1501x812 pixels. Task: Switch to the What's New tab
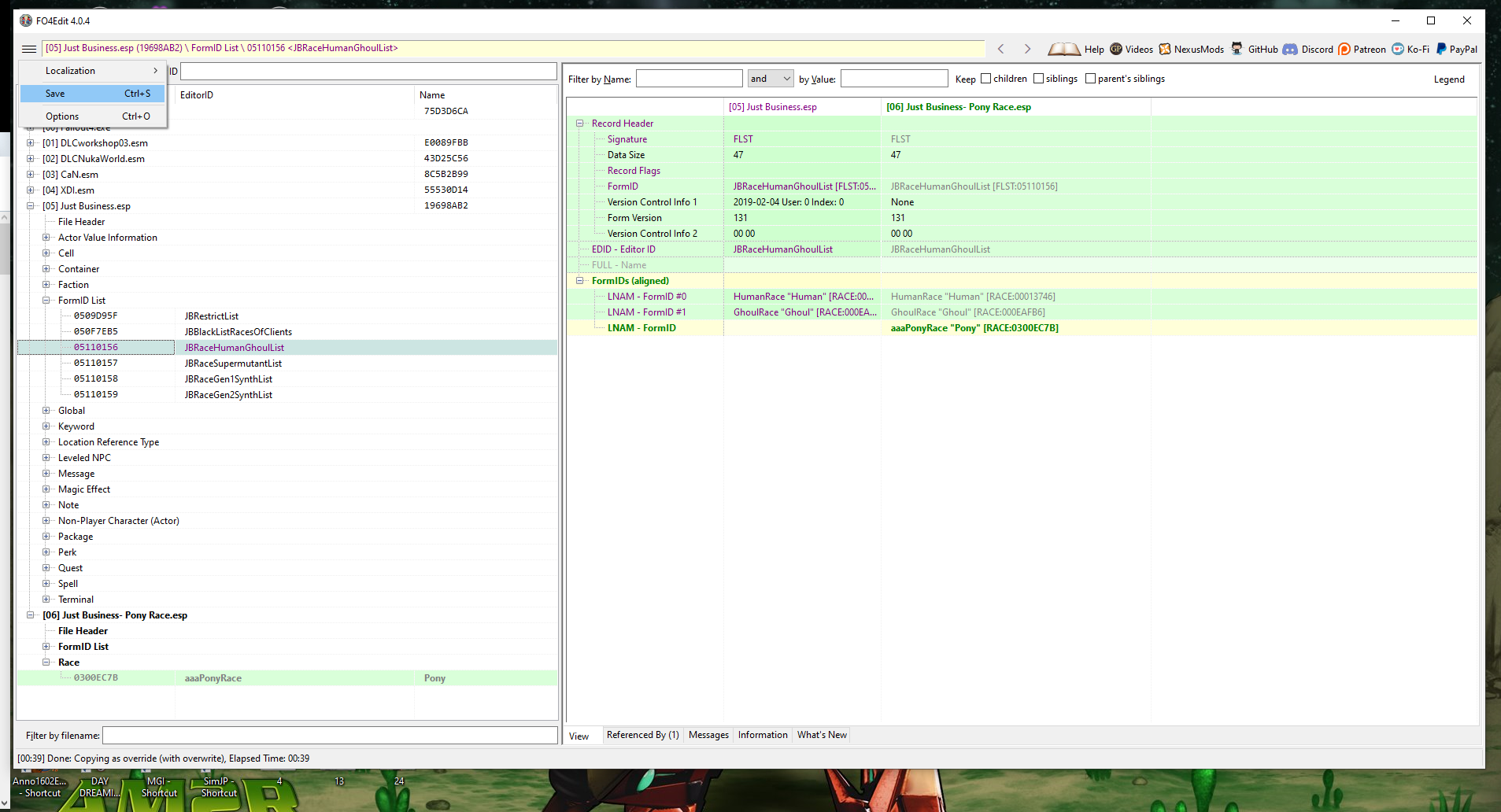[x=822, y=735]
